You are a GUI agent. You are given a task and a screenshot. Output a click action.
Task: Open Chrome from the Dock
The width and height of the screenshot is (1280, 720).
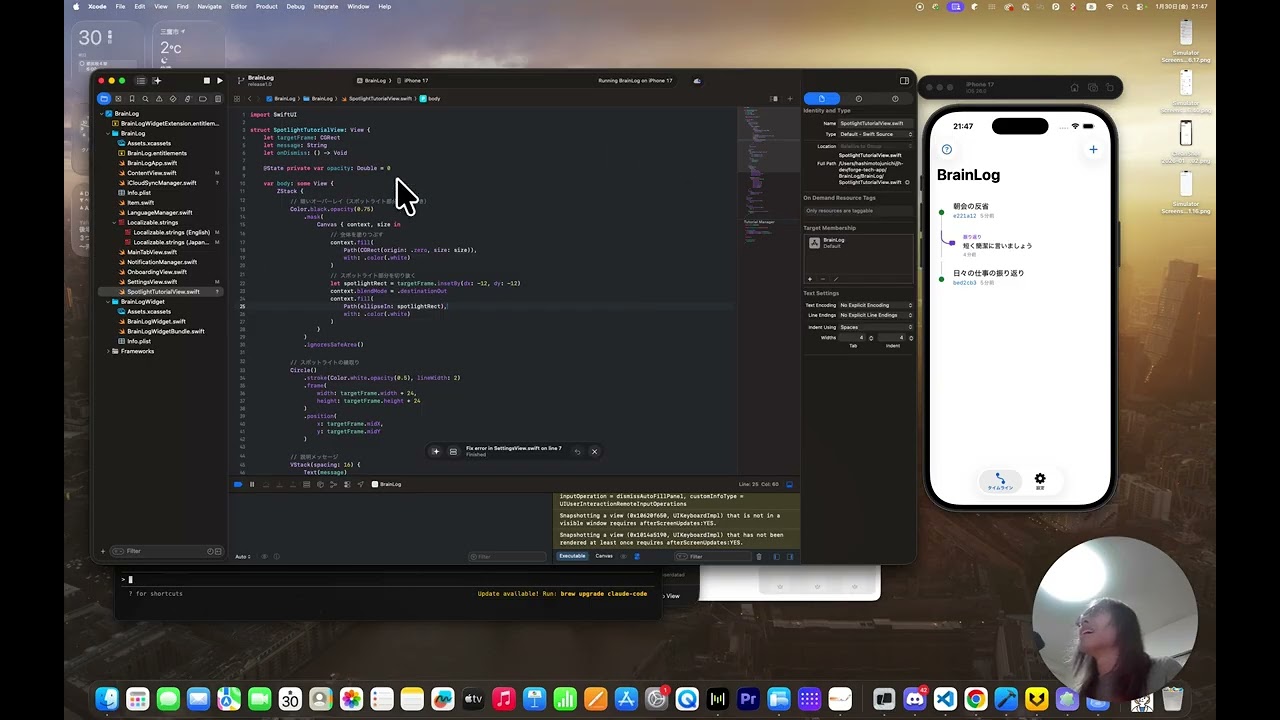point(975,699)
